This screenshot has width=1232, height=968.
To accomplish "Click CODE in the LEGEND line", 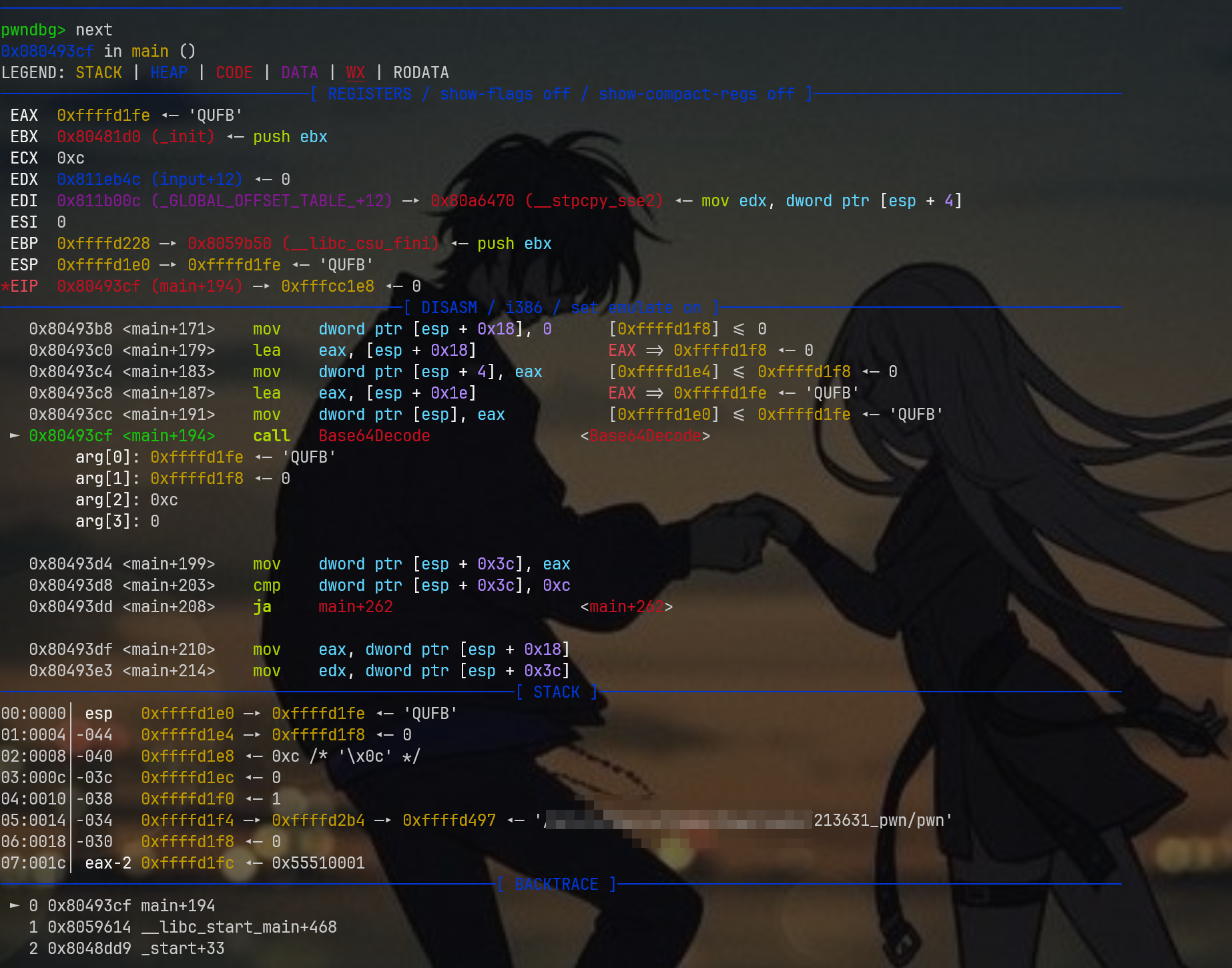I will click(x=234, y=73).
